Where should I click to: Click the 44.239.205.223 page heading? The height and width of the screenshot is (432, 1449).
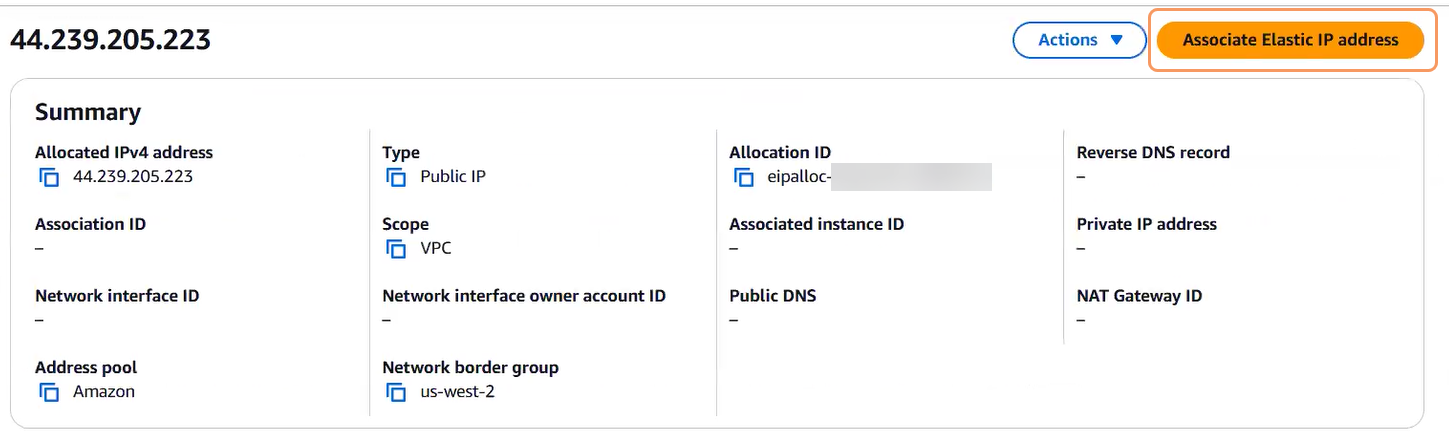(110, 40)
